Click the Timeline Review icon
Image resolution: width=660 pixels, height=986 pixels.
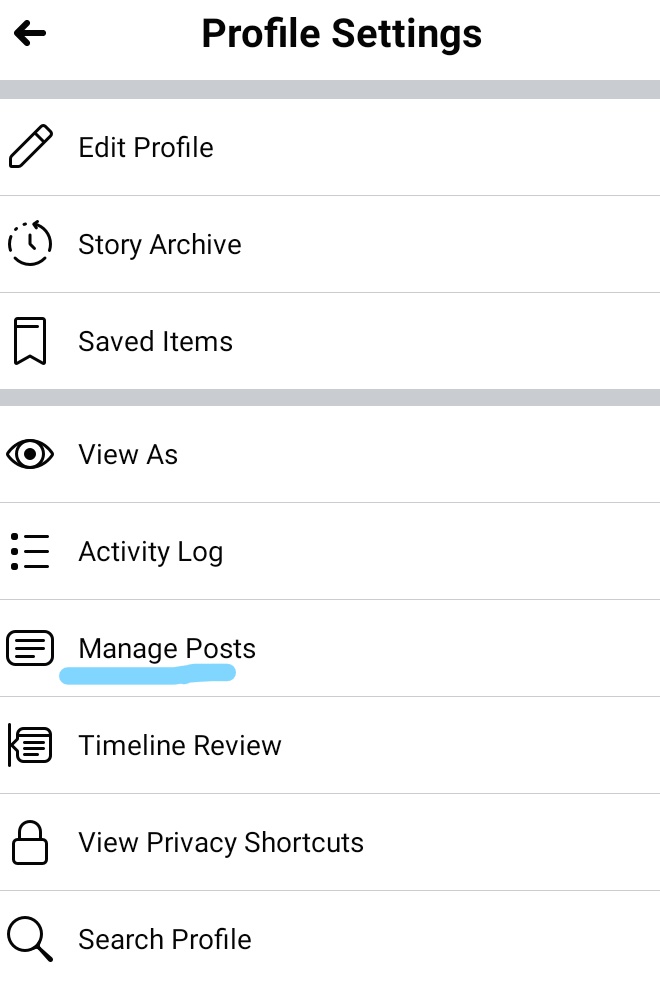[x=30, y=746]
